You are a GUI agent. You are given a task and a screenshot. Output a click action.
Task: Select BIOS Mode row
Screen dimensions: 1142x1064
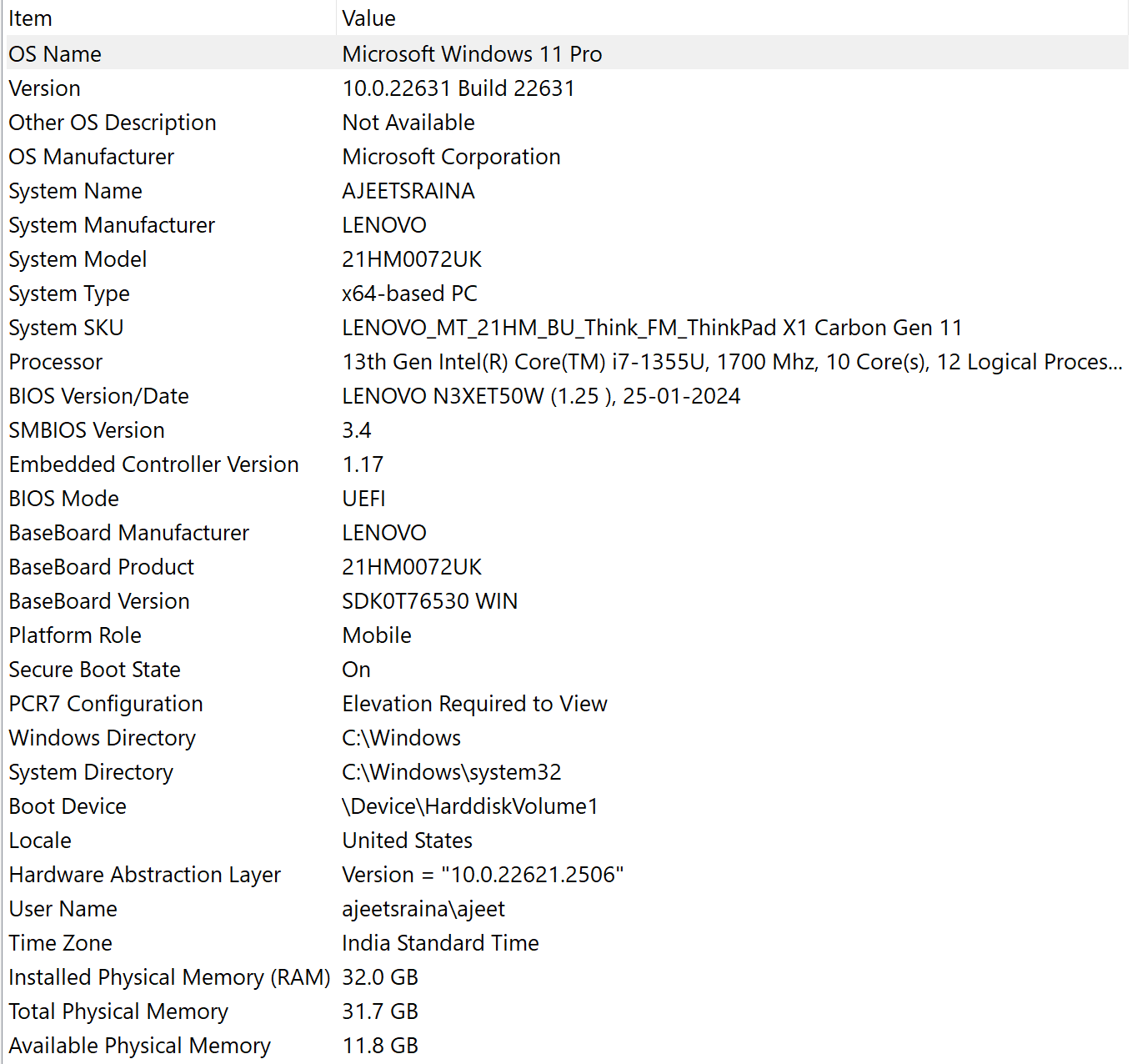coord(568,499)
